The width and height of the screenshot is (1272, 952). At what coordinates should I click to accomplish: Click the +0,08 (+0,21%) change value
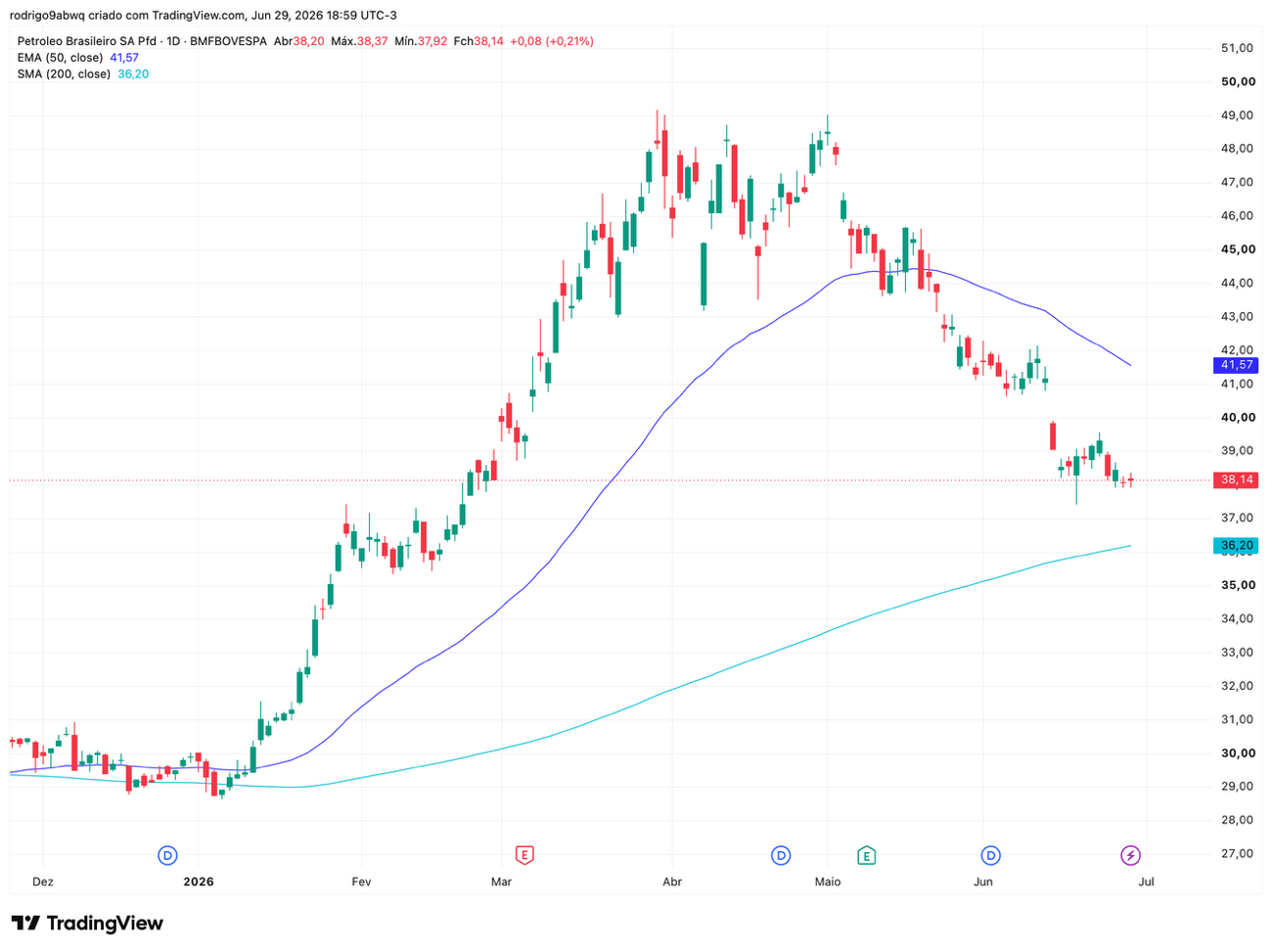(552, 41)
